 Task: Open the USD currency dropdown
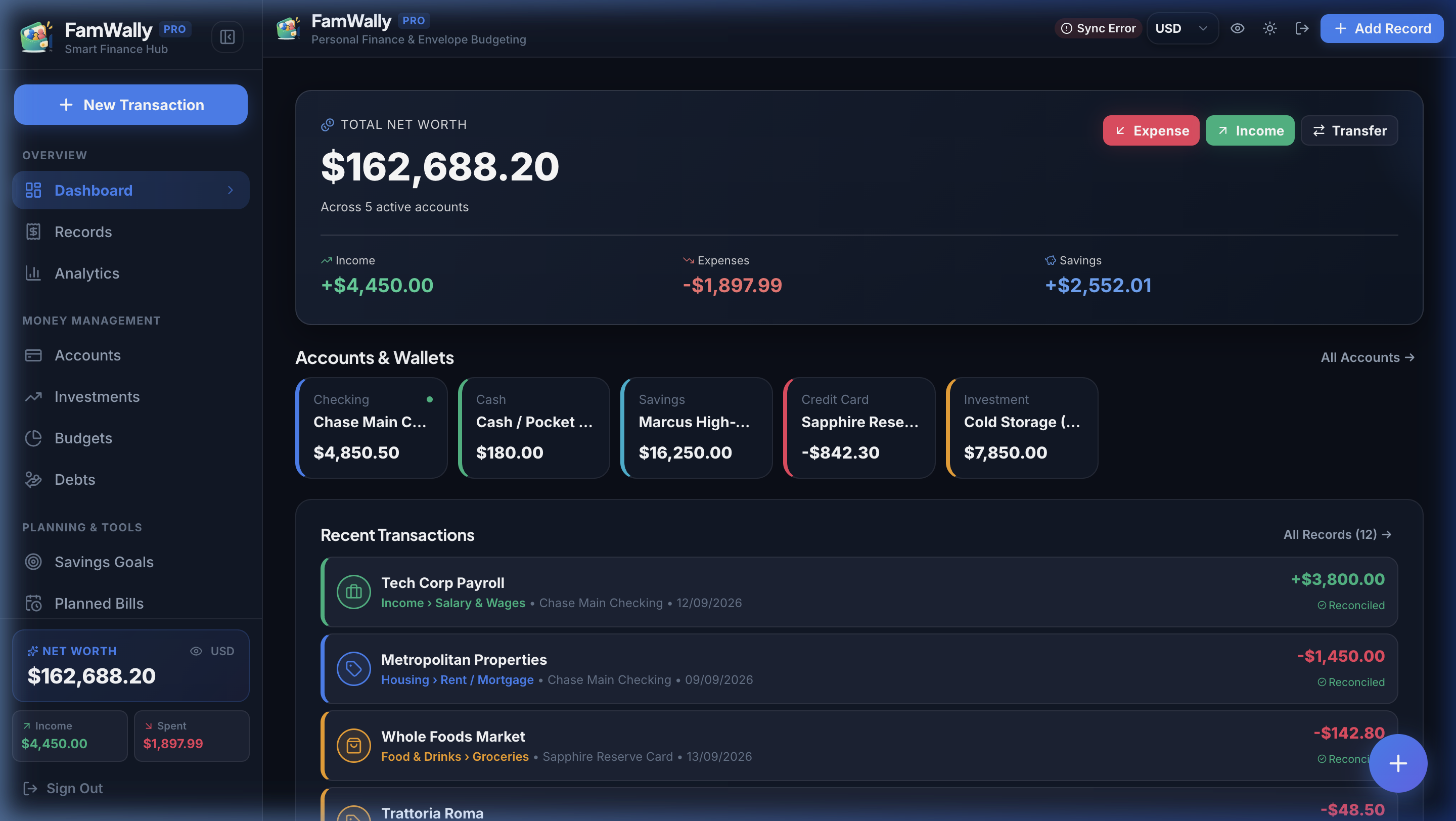[1182, 28]
